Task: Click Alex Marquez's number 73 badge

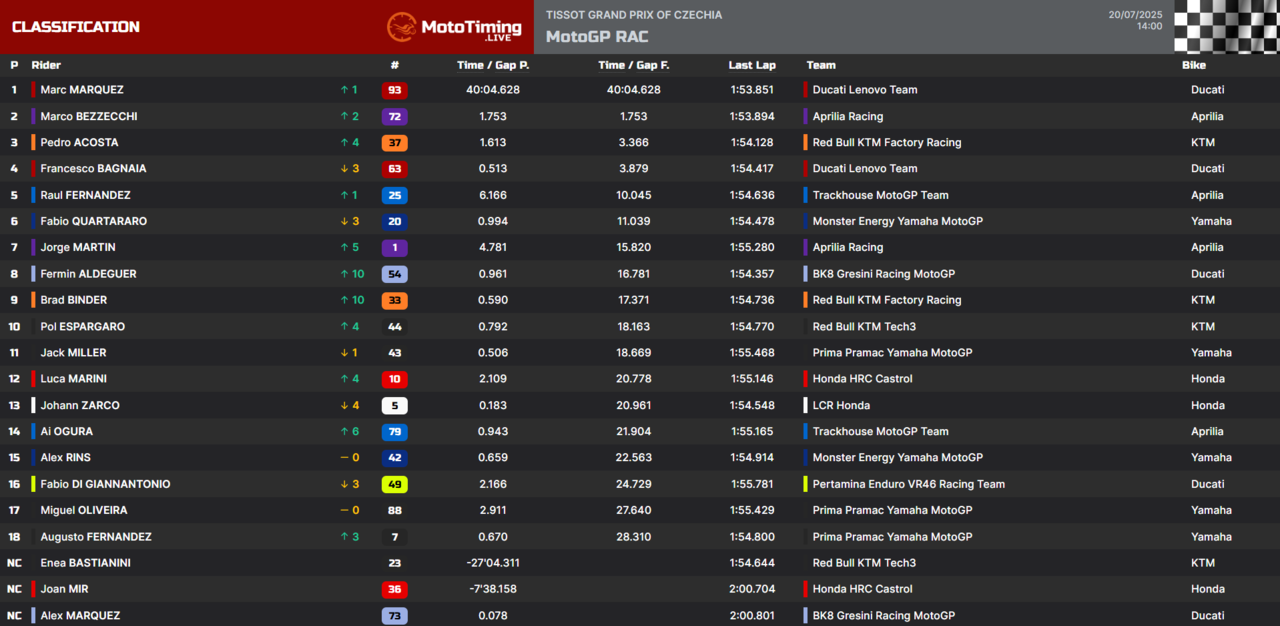Action: coord(394,616)
